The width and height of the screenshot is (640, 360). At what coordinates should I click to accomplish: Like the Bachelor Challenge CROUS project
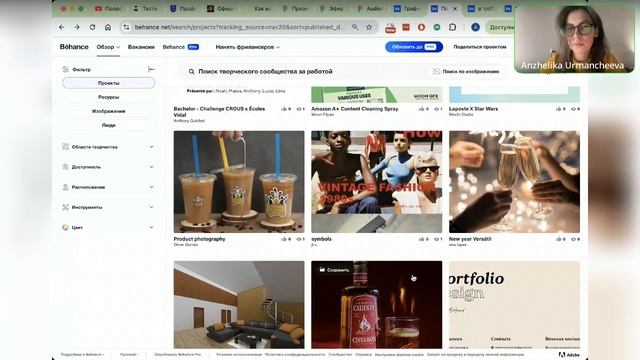tap(284, 109)
